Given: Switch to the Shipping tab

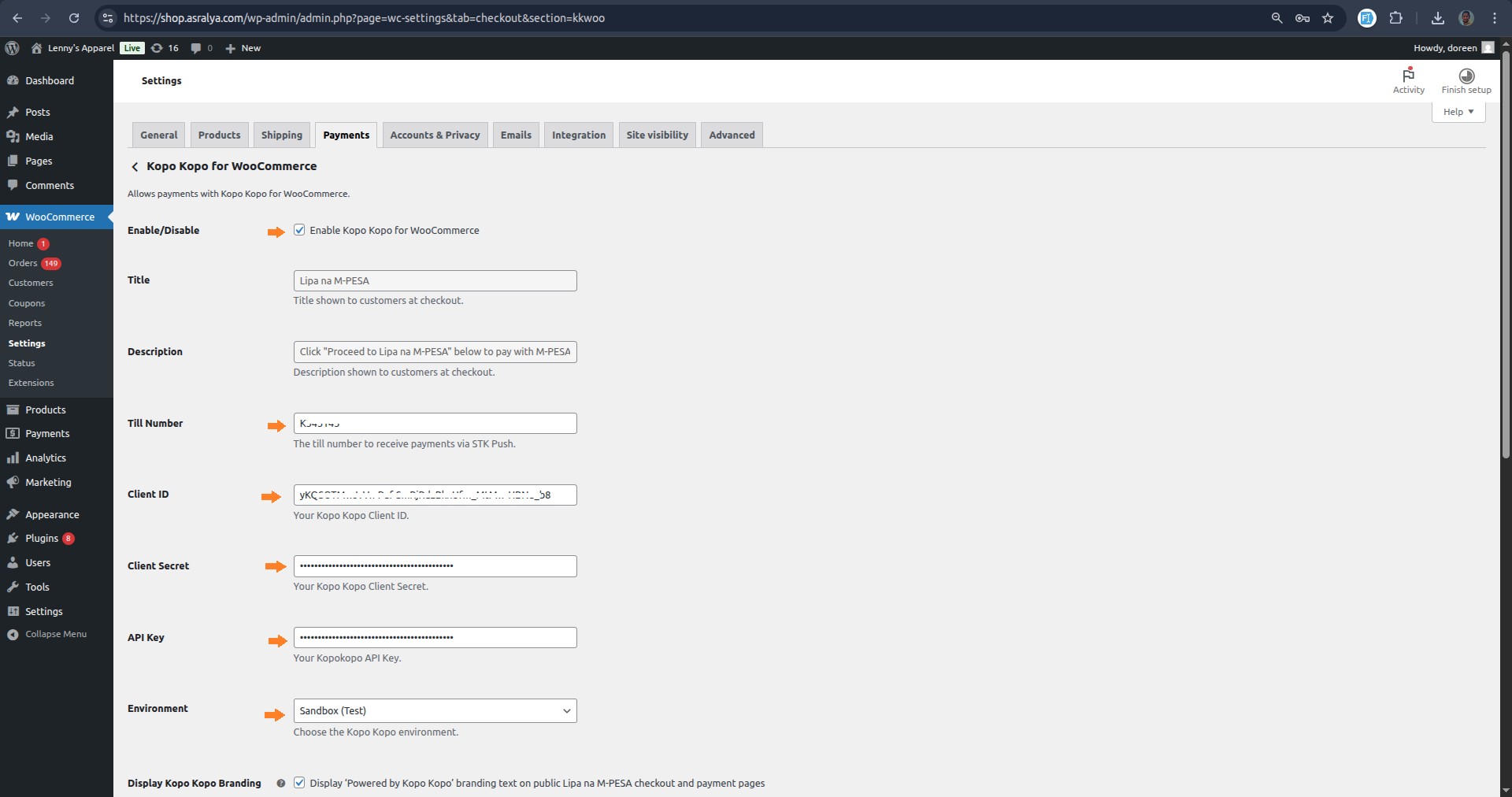Looking at the screenshot, I should pyautogui.click(x=281, y=135).
